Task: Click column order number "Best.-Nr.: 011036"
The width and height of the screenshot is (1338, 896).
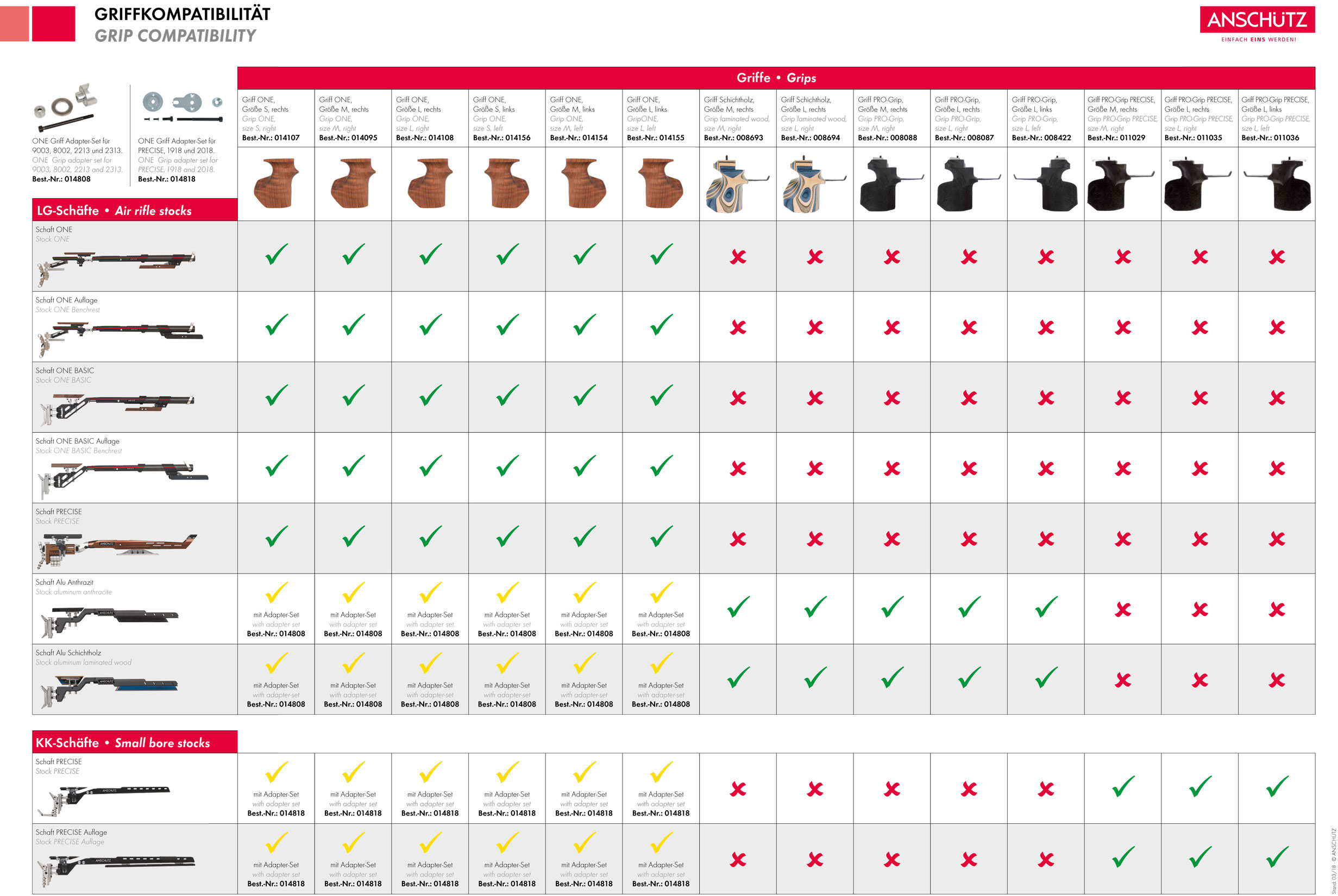Action: coord(1270,138)
